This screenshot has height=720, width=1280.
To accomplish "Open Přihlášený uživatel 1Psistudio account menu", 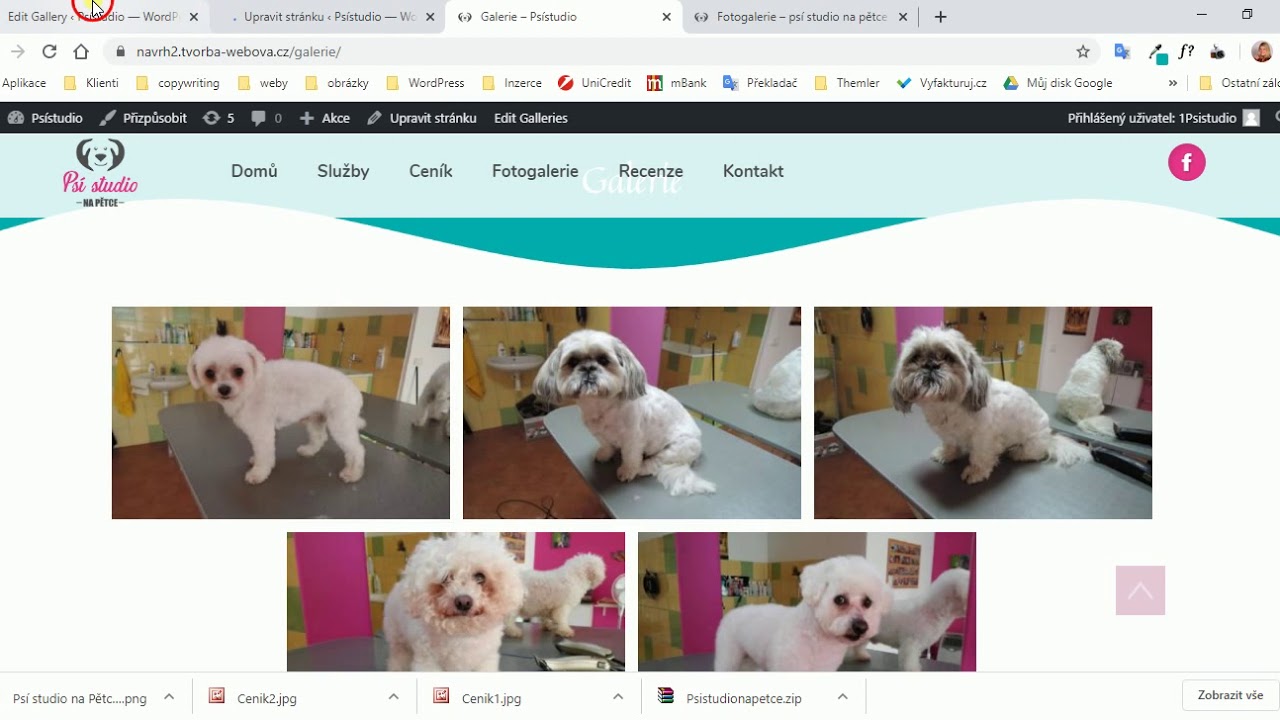I will tap(1164, 118).
